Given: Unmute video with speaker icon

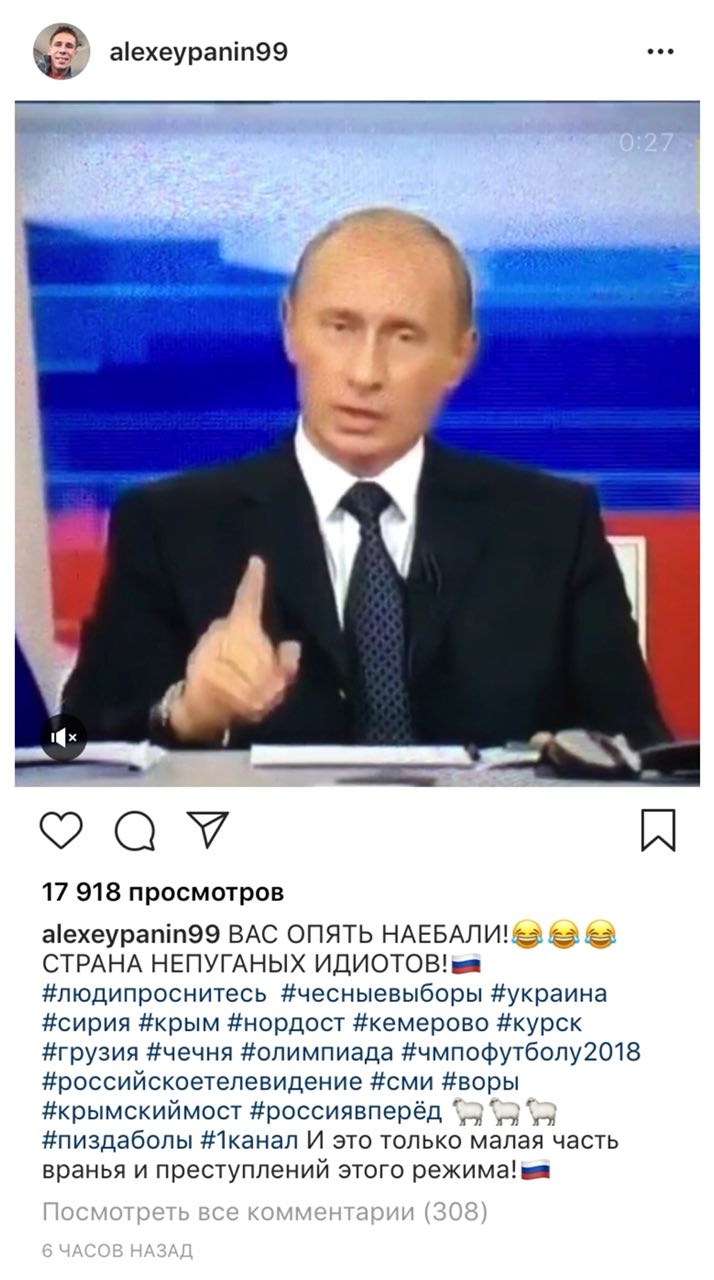Looking at the screenshot, I should coord(64,738).
